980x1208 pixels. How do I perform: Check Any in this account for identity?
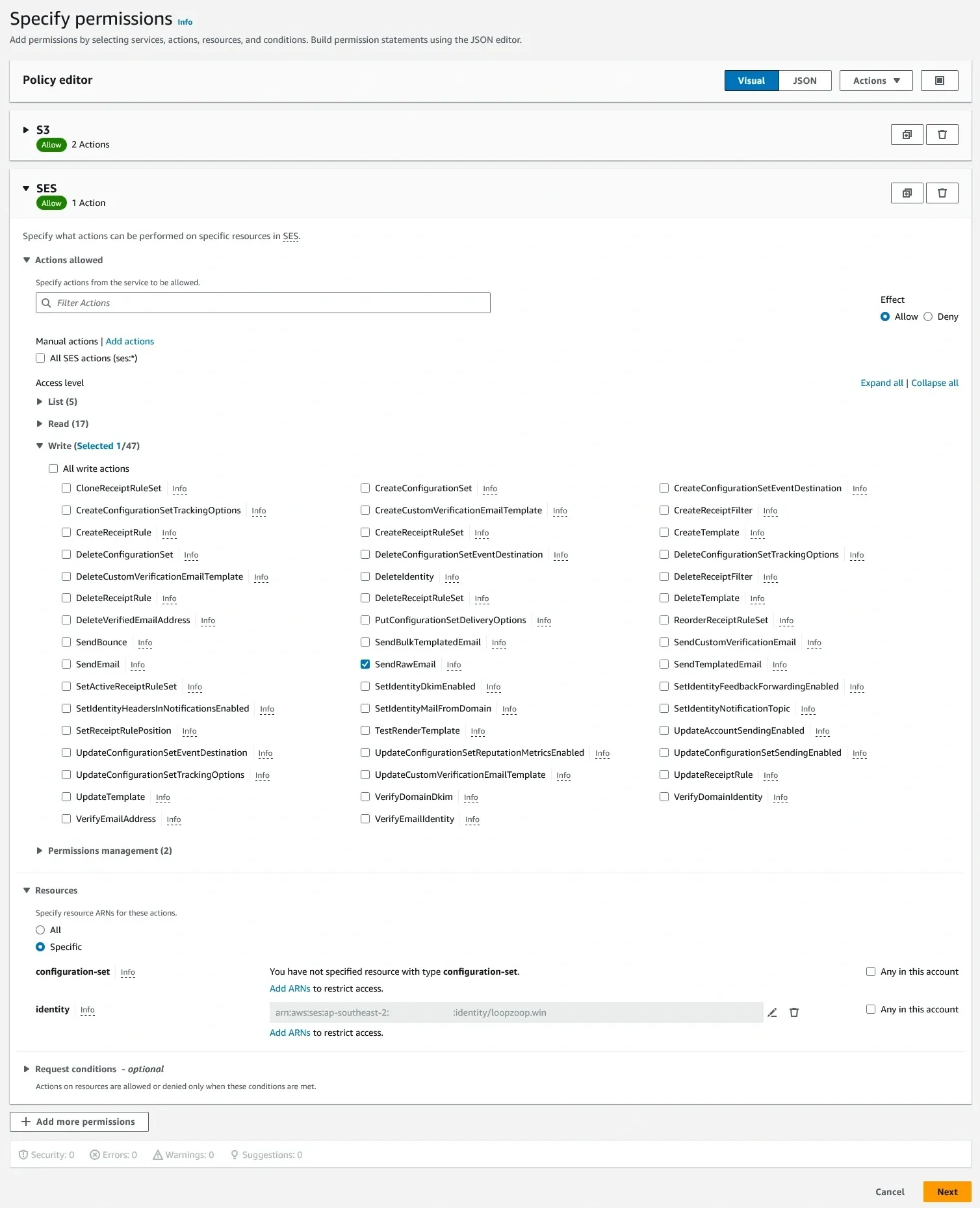coord(871,1009)
